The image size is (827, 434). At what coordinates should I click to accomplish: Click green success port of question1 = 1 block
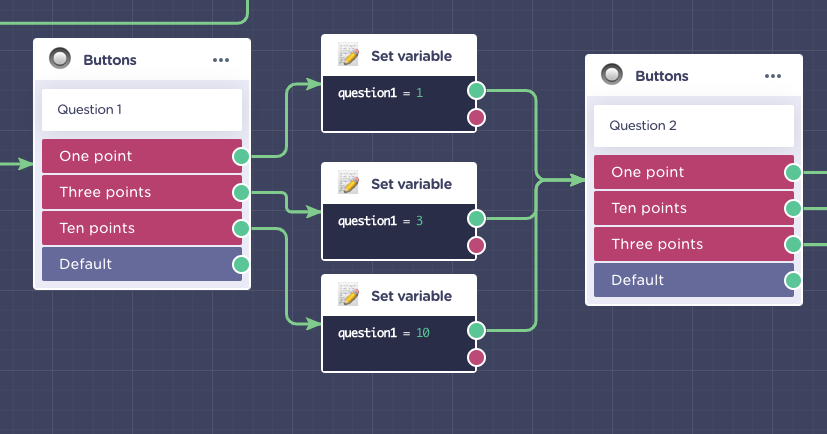pos(476,91)
